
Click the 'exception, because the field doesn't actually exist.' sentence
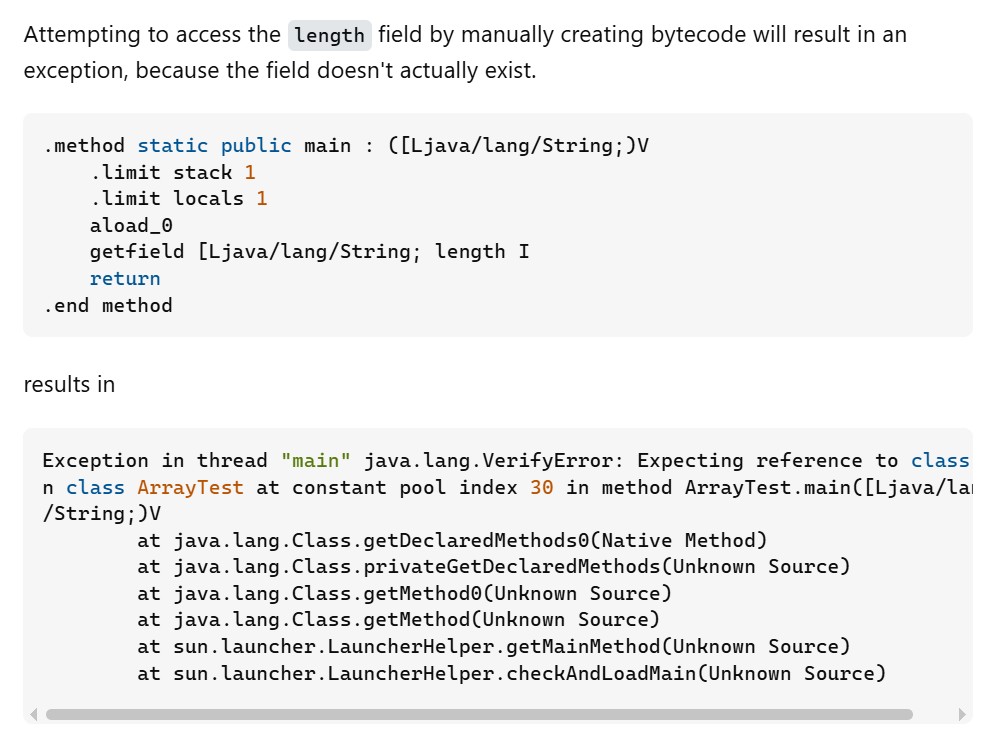pos(280,71)
